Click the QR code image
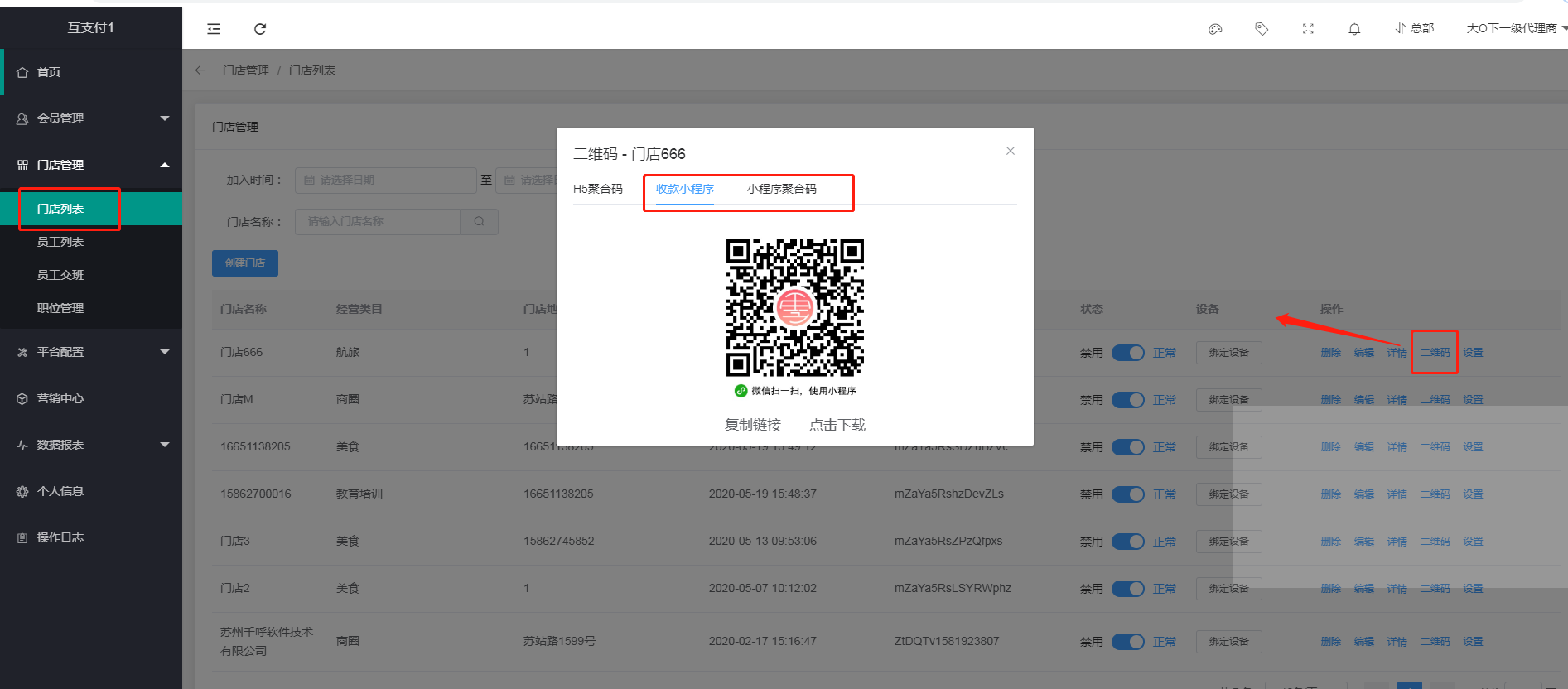 (x=795, y=308)
